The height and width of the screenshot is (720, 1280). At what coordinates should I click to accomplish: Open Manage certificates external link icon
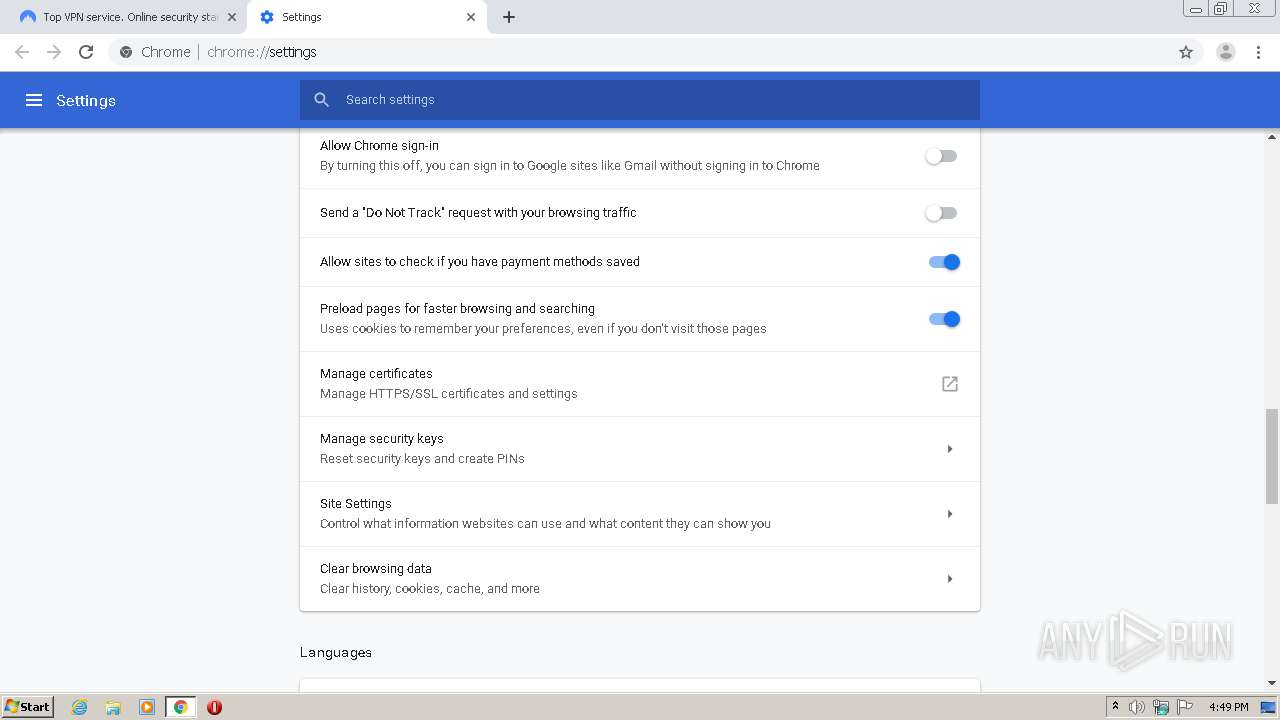[x=950, y=384]
